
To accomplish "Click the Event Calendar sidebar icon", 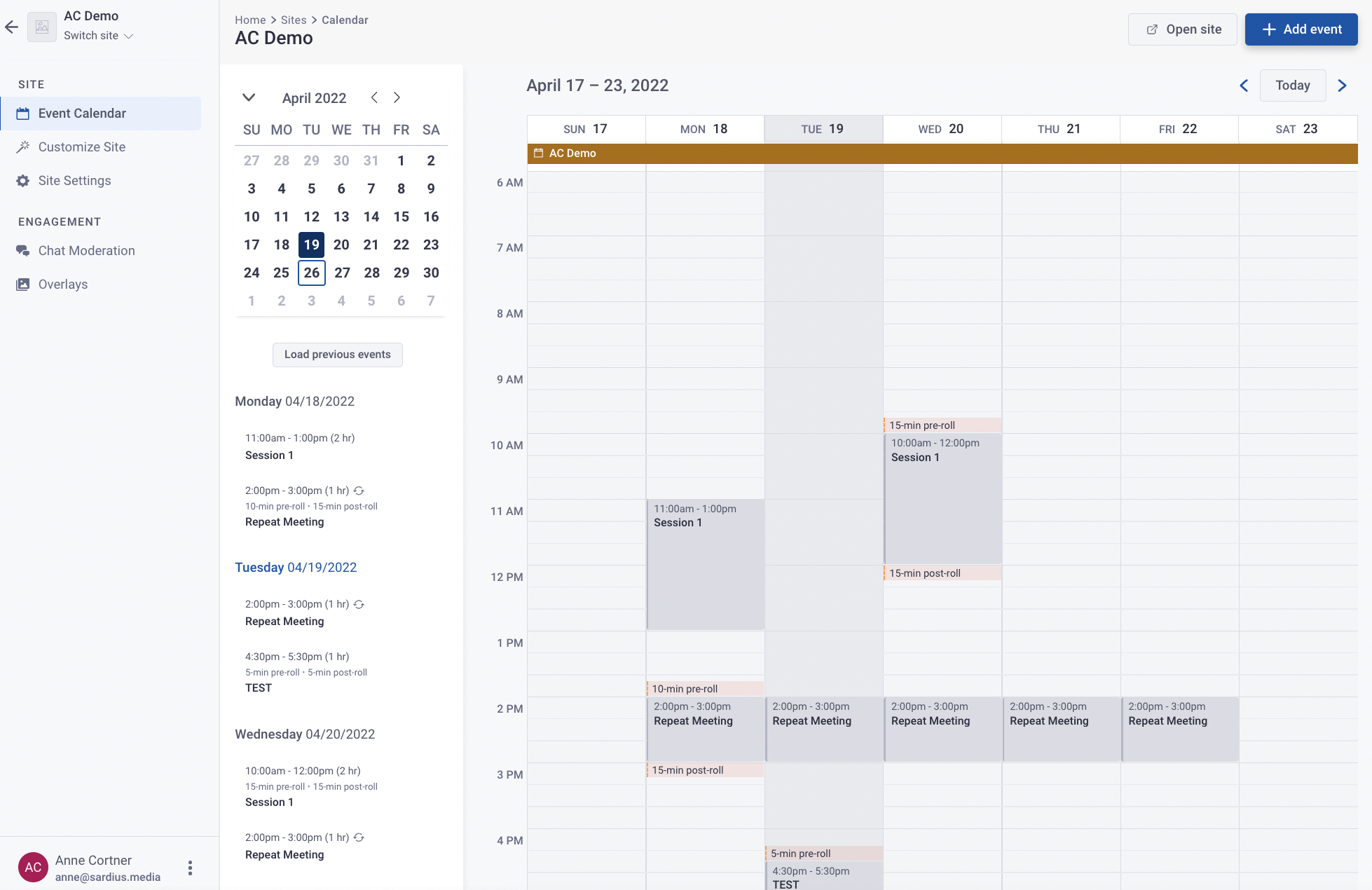I will point(24,113).
